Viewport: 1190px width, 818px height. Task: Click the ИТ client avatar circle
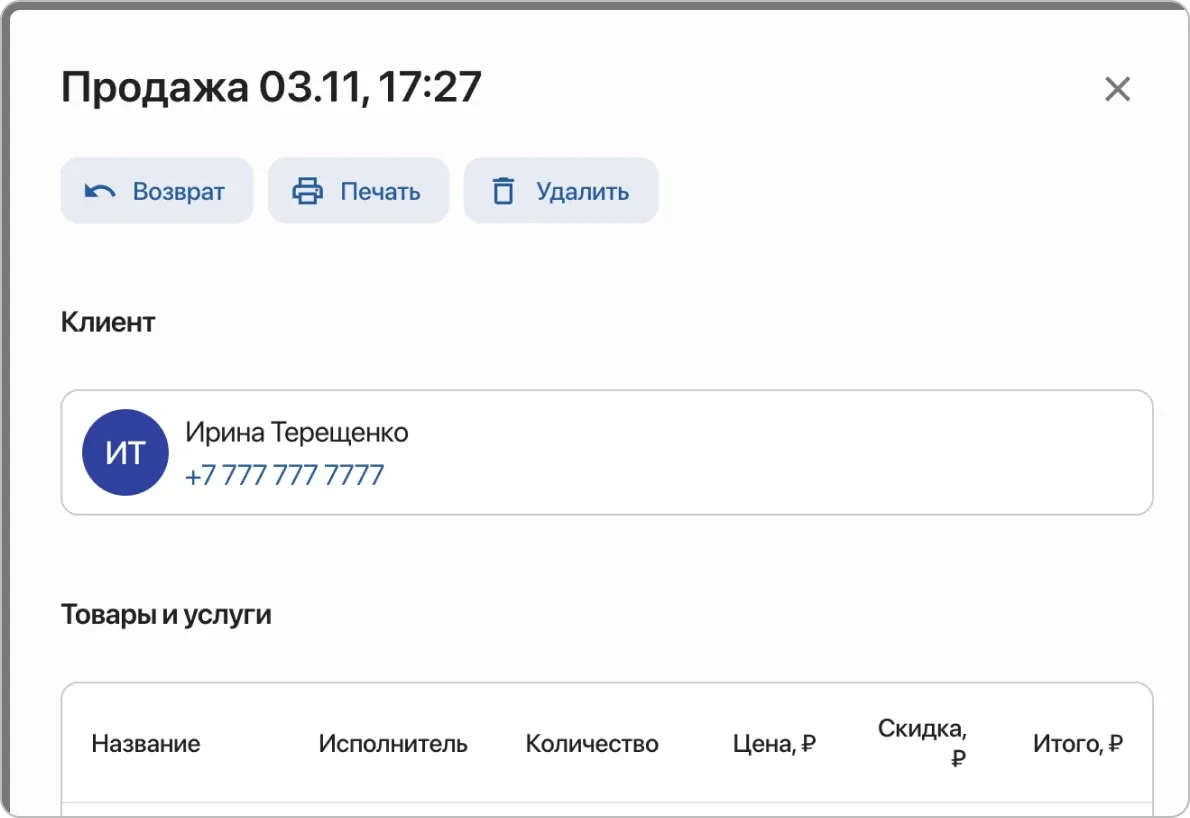125,452
